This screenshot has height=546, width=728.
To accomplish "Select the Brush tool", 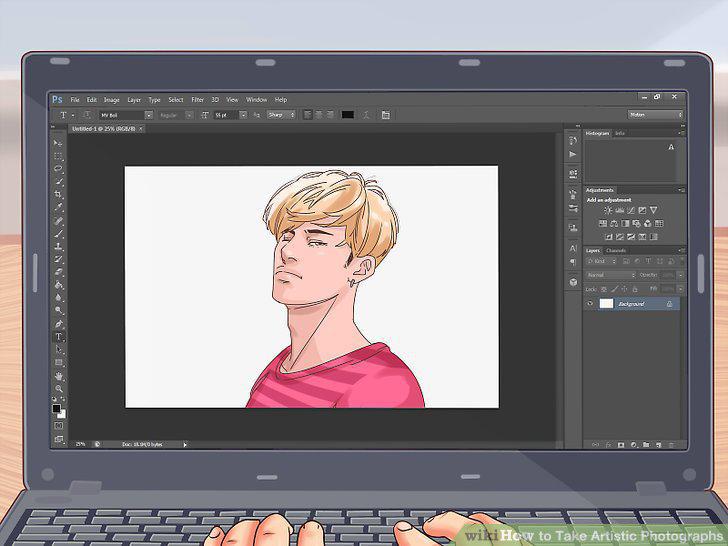I will pos(58,234).
